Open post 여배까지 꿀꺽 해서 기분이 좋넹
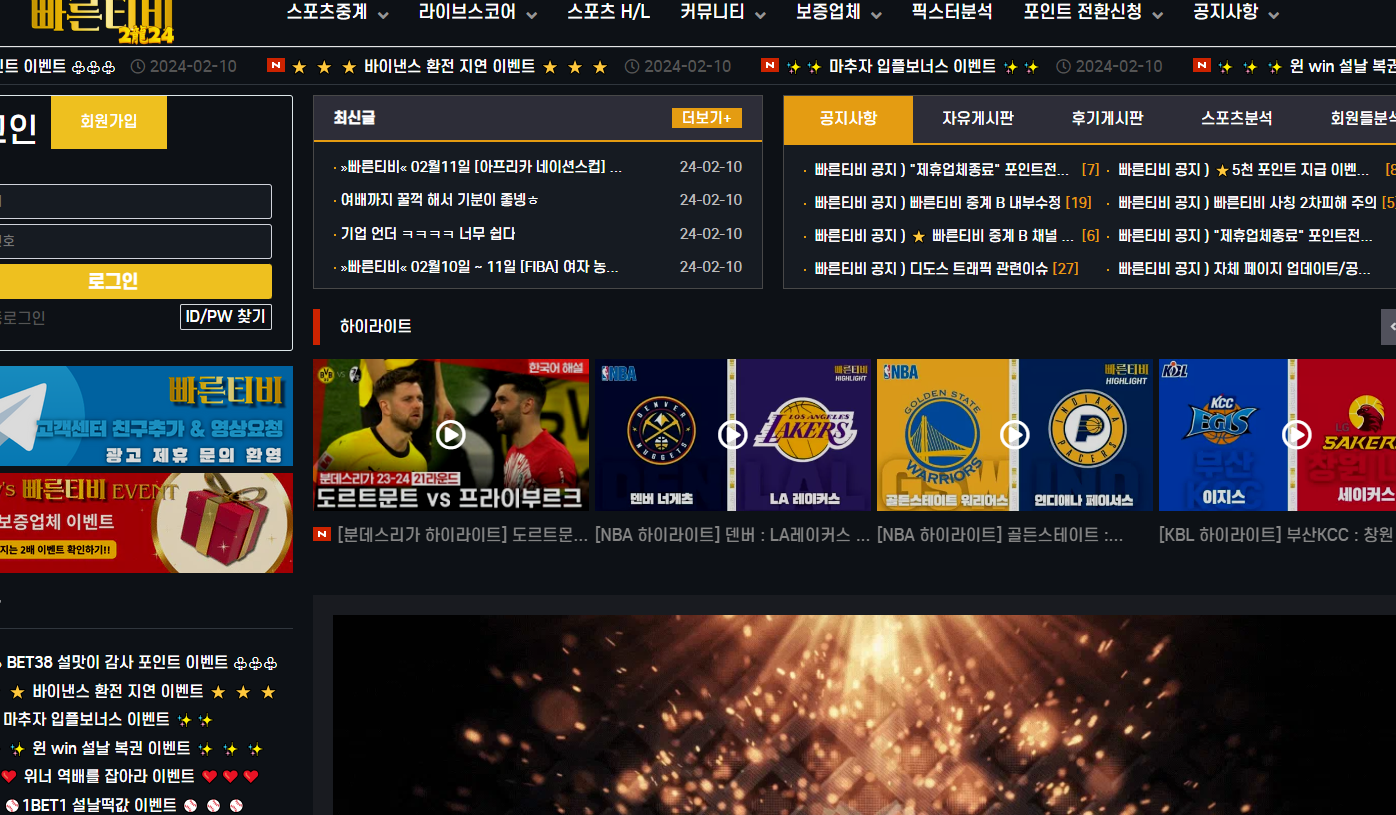The image size is (1396, 815). pos(440,200)
